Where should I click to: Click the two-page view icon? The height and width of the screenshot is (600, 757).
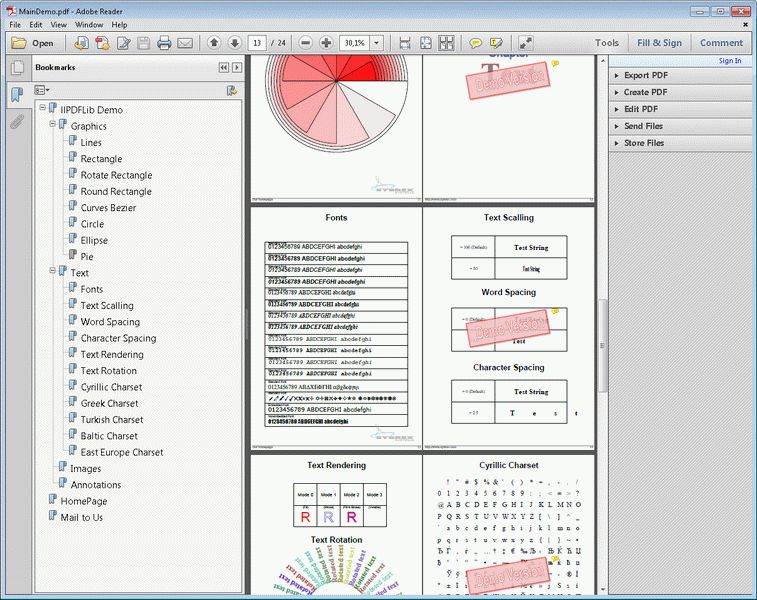(446, 43)
